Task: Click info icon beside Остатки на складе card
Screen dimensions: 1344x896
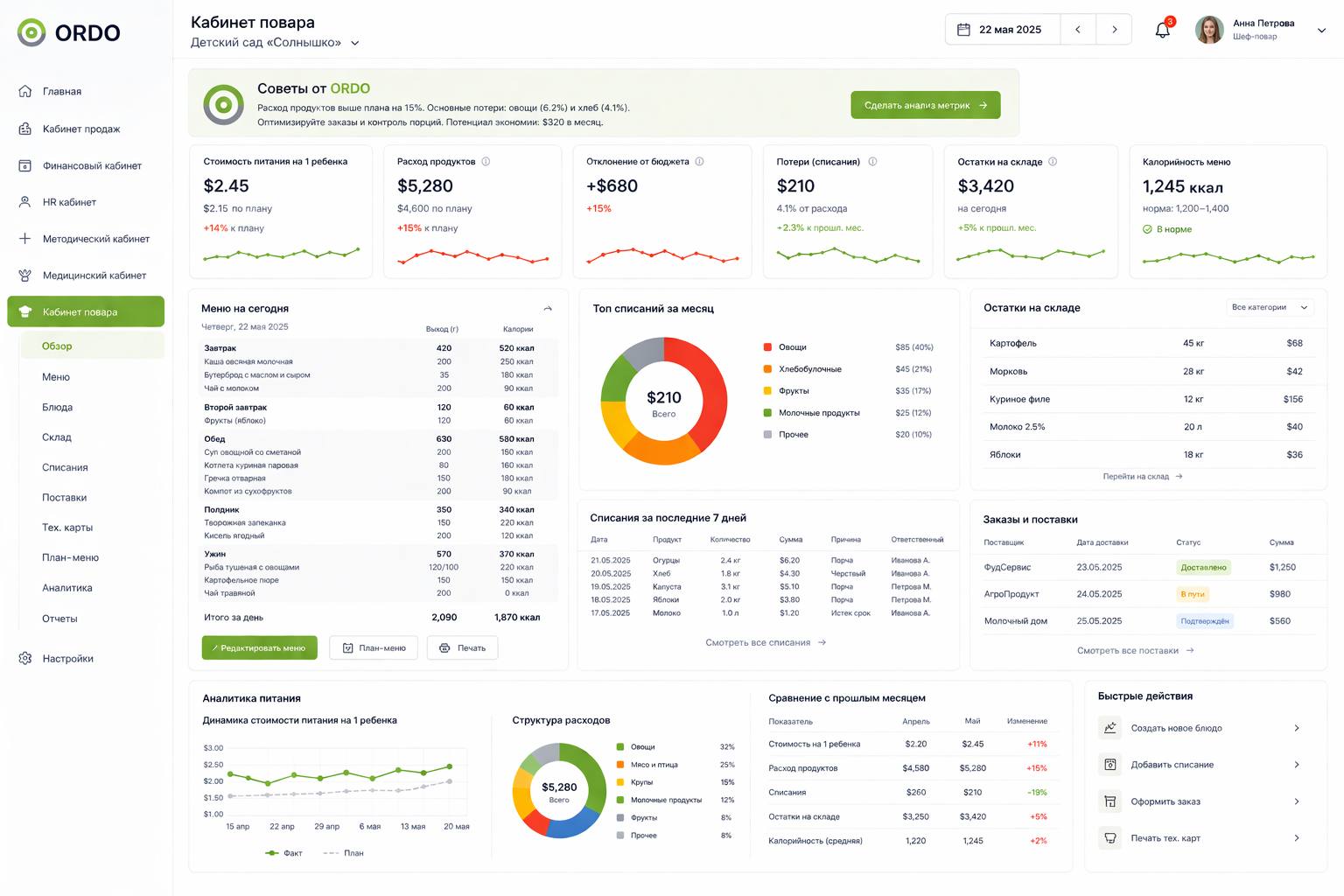Action: tap(1053, 162)
